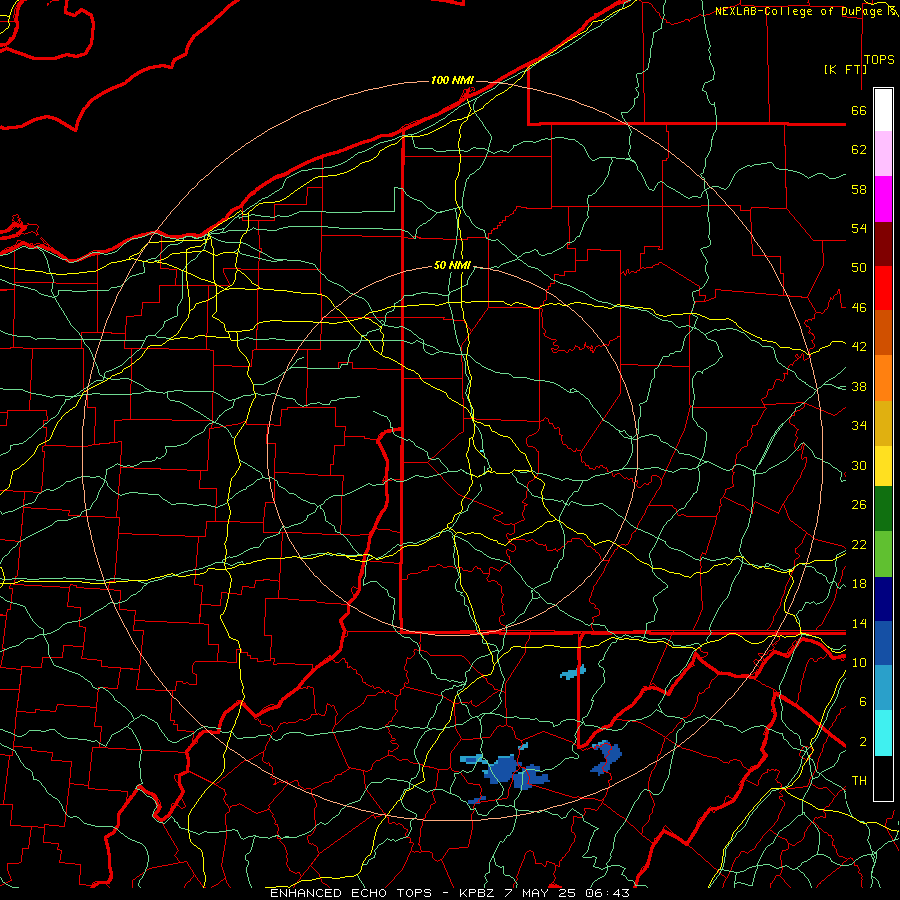Click the 50 NMI range ring label
900x900 pixels.
[452, 265]
